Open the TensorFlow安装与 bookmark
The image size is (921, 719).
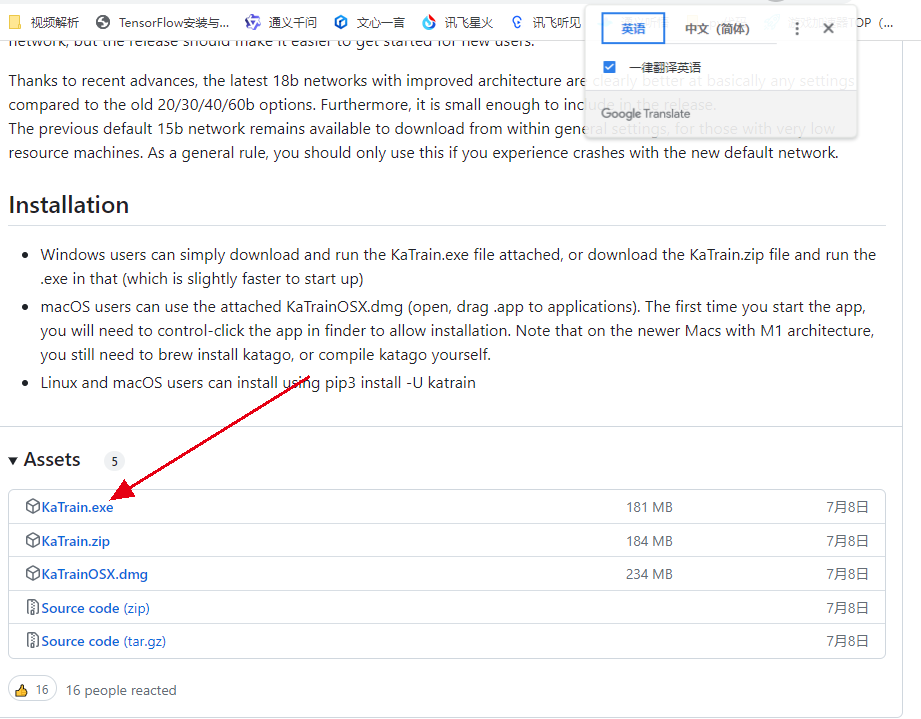click(x=162, y=22)
